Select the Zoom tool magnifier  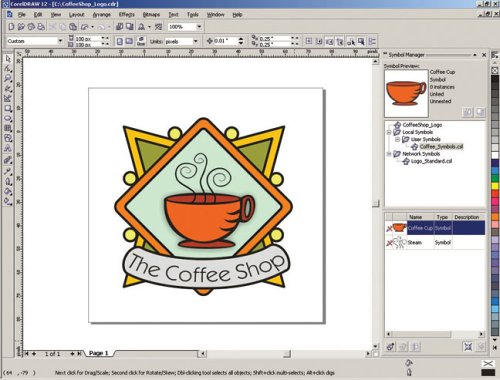[8, 79]
